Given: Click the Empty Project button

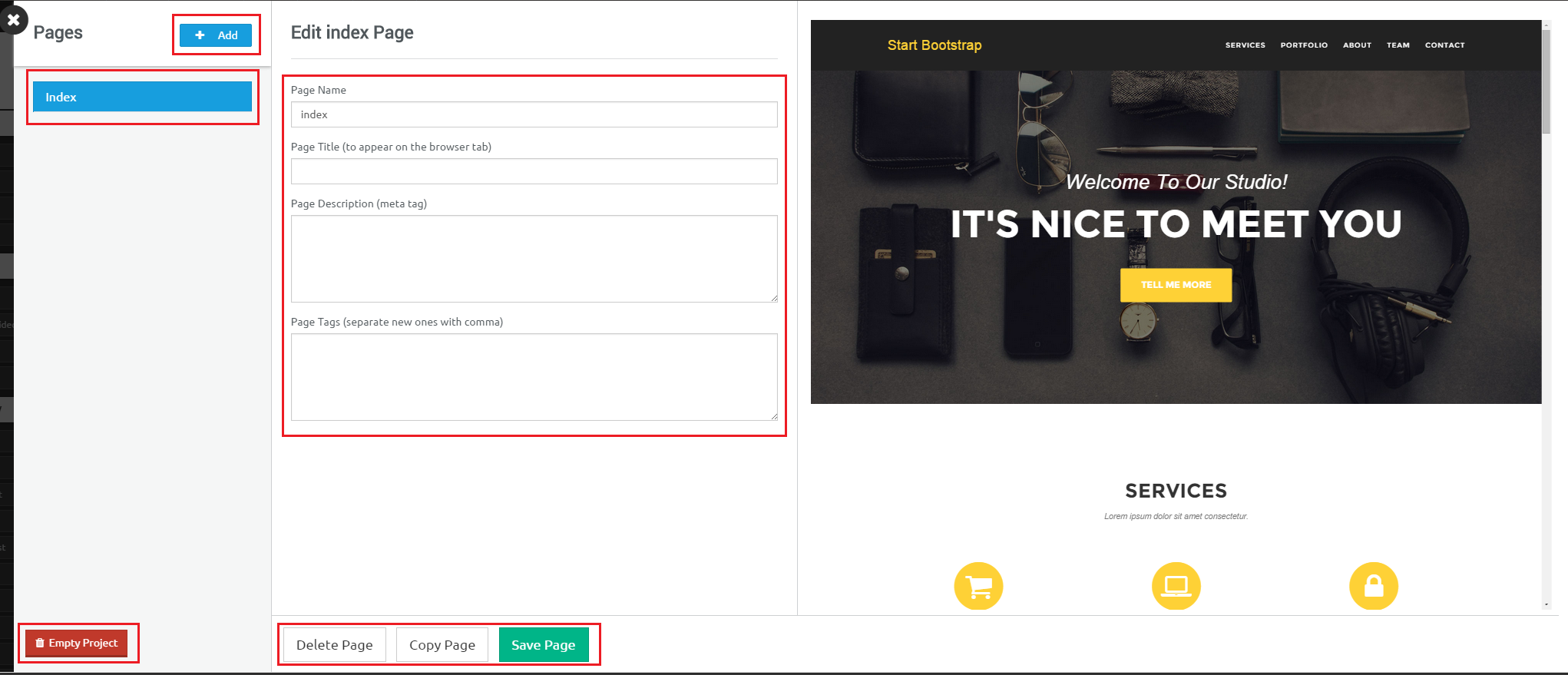Looking at the screenshot, I should point(77,643).
